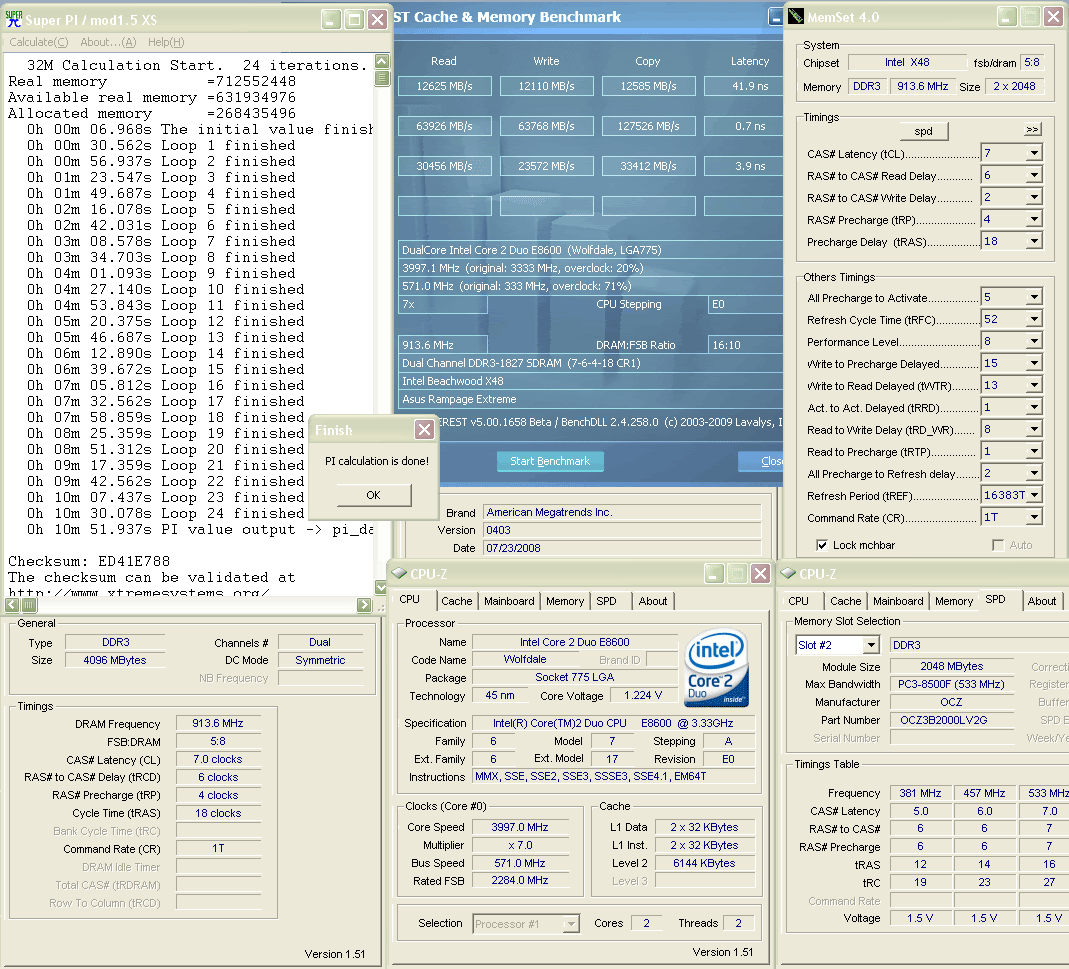This screenshot has height=969, width=1069.
Task: Switch to About tab in right CPU-Z
Action: (1042, 601)
